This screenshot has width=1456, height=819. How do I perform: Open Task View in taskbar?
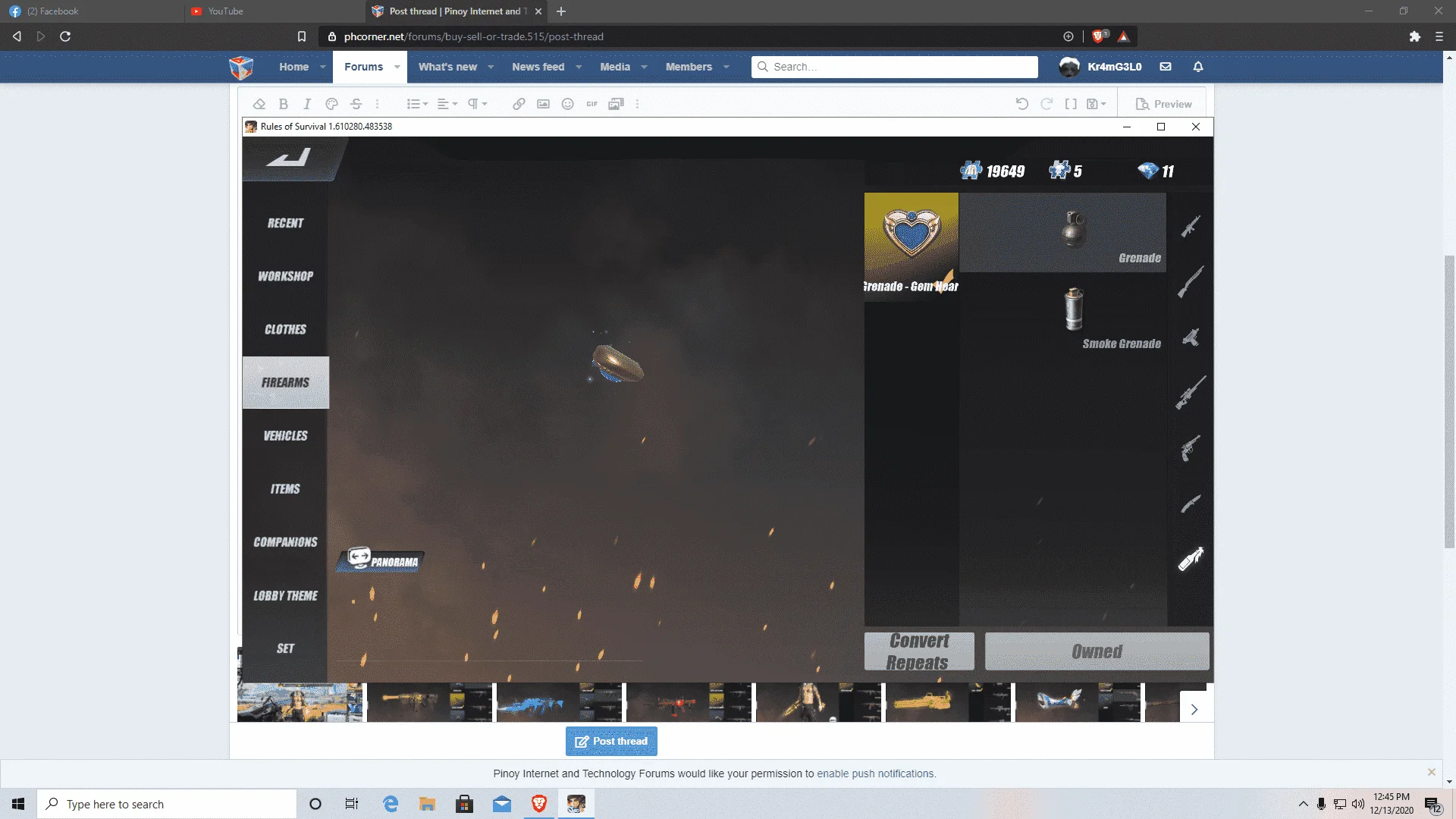pos(352,804)
